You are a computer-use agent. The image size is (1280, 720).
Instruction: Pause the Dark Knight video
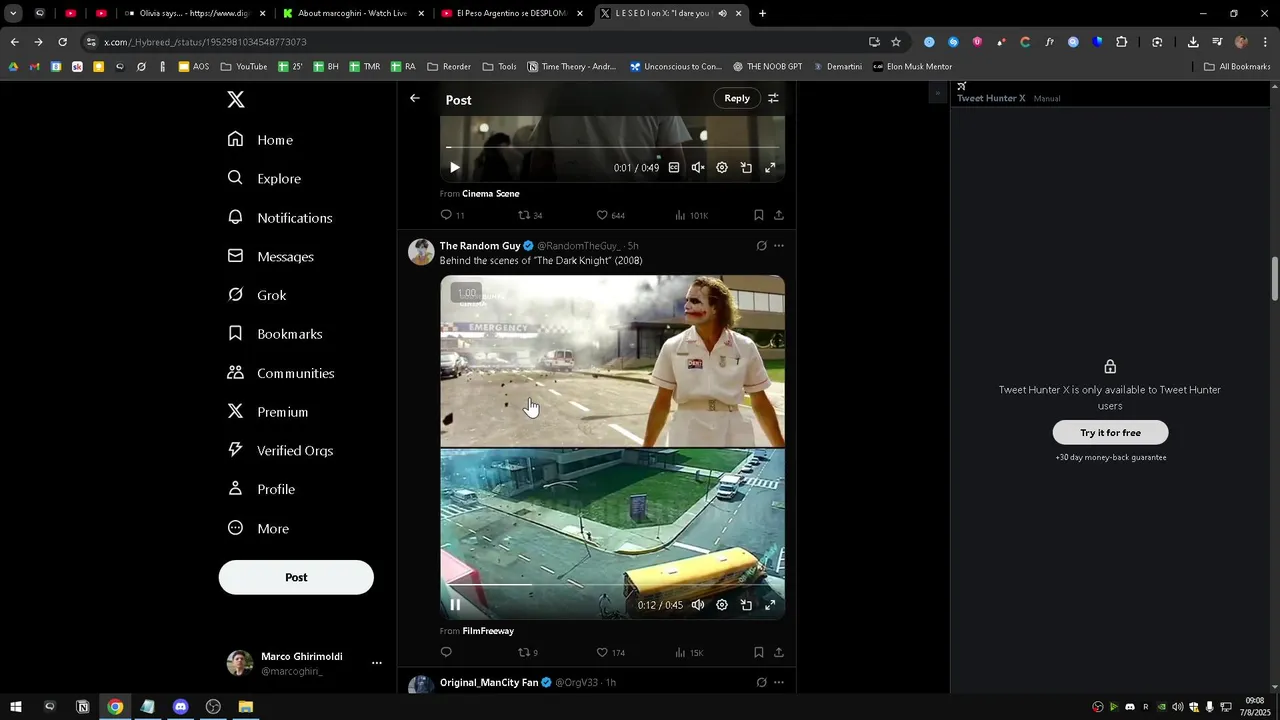(455, 604)
